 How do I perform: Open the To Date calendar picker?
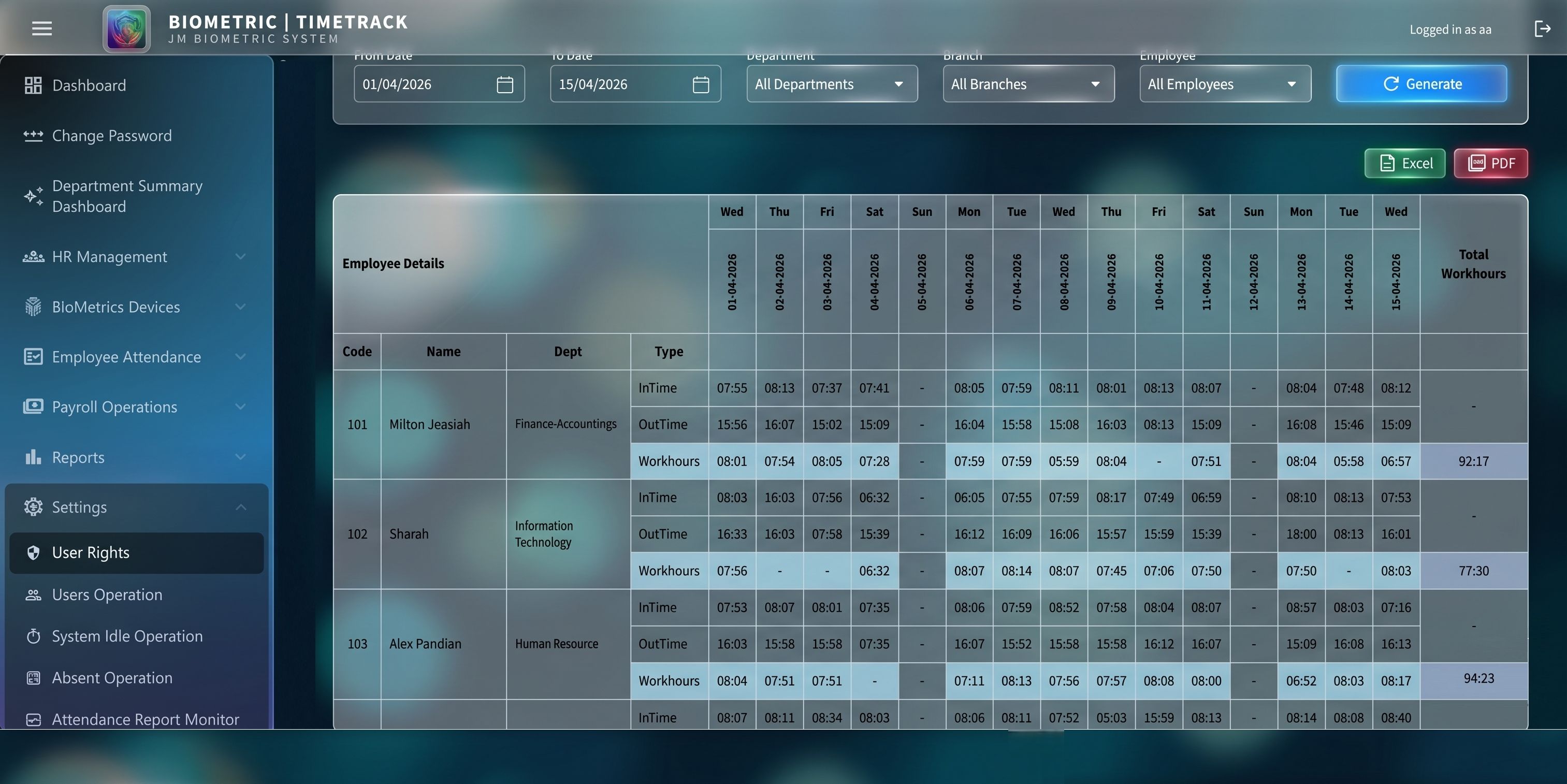pyautogui.click(x=701, y=84)
